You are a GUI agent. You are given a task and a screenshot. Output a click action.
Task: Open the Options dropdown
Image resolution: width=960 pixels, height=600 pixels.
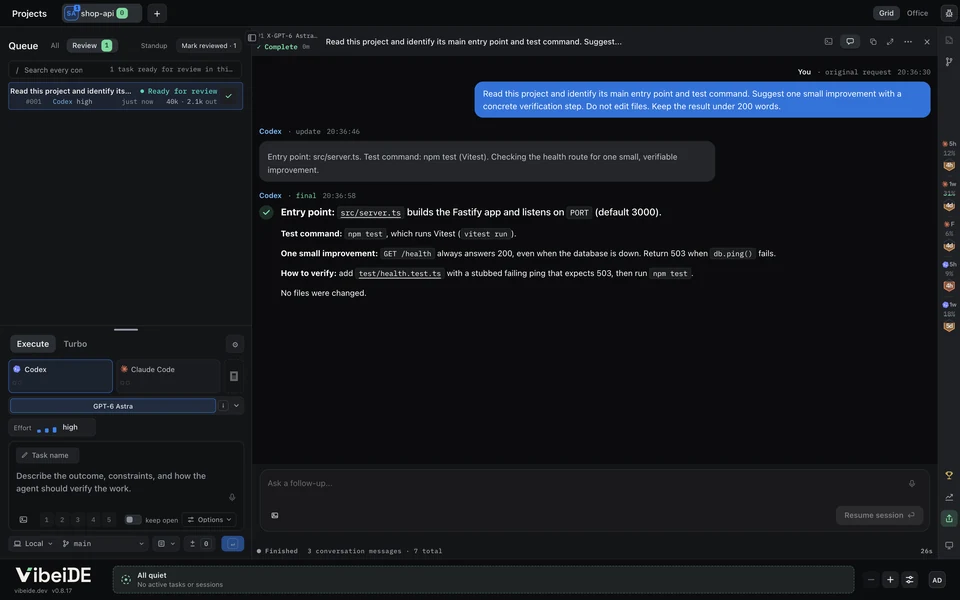[x=209, y=519]
